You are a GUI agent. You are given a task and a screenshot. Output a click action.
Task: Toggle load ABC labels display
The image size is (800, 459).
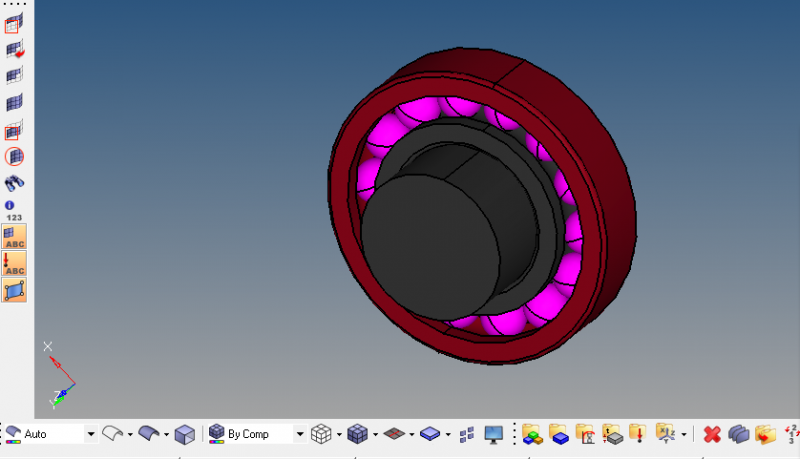[14, 264]
